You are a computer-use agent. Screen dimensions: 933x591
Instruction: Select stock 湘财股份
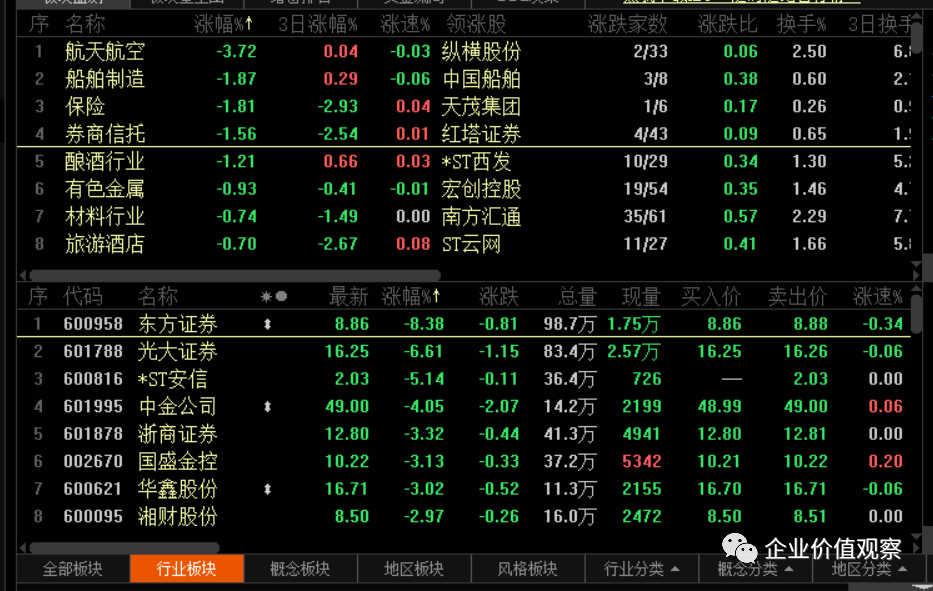coord(464,516)
